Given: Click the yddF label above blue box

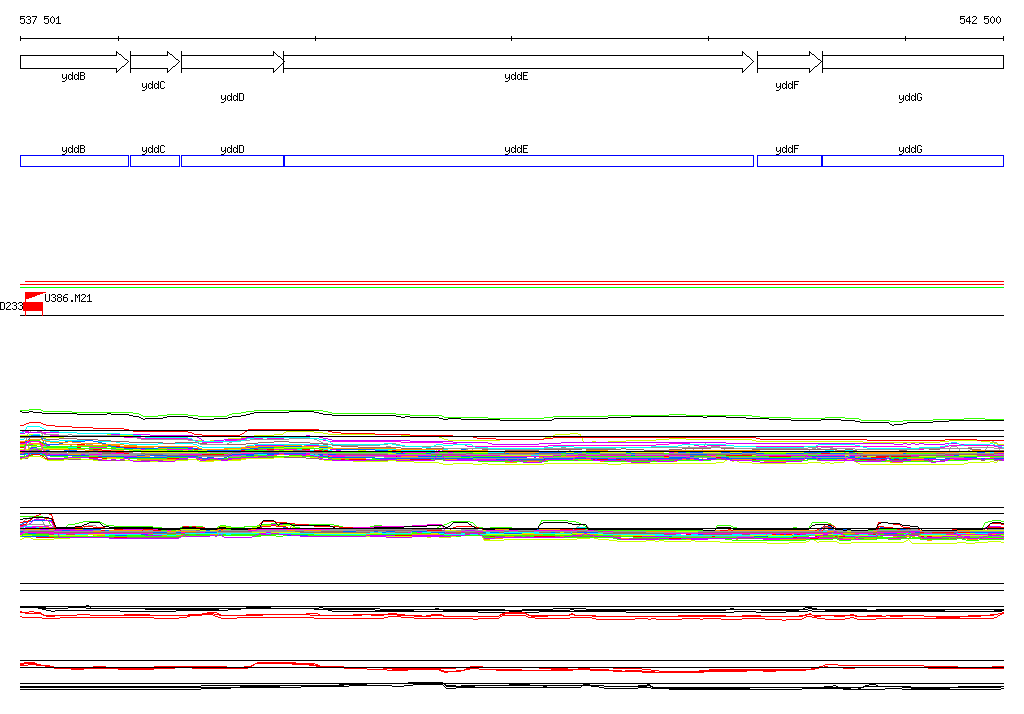Looking at the screenshot, I should pos(787,150).
